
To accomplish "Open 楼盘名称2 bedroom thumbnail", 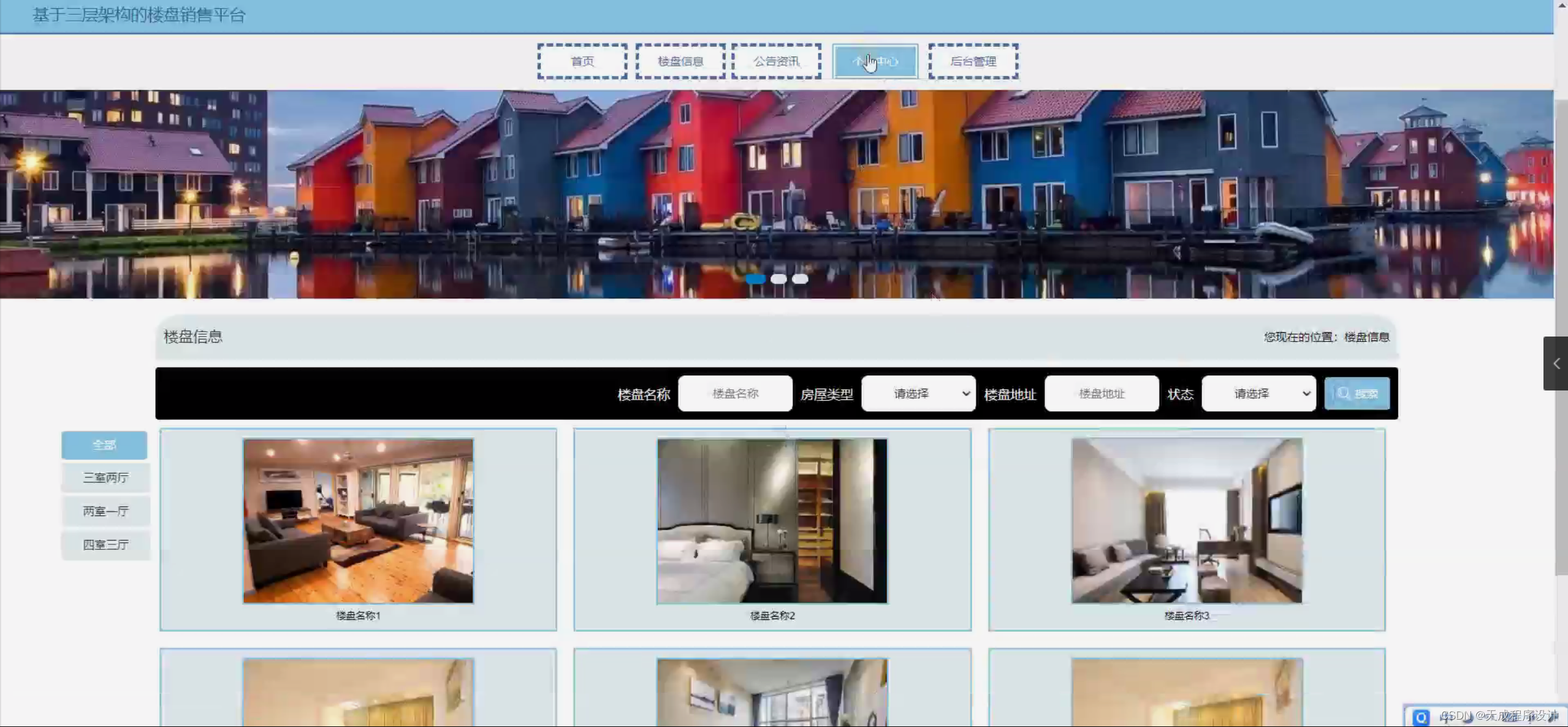I will pyautogui.click(x=772, y=520).
